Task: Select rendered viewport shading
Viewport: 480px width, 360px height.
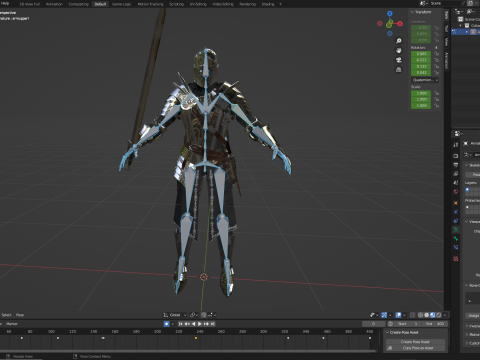Action: (438, 315)
